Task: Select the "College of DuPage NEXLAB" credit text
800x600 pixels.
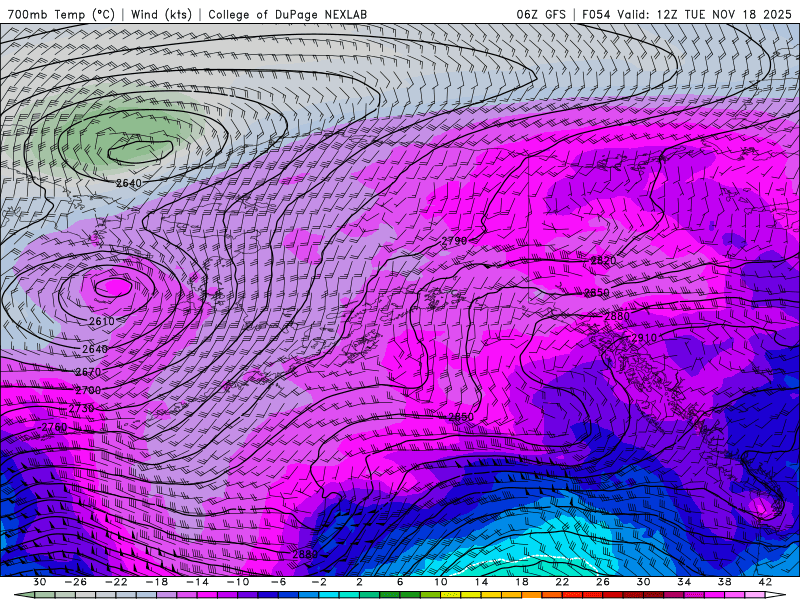Action: (287, 14)
